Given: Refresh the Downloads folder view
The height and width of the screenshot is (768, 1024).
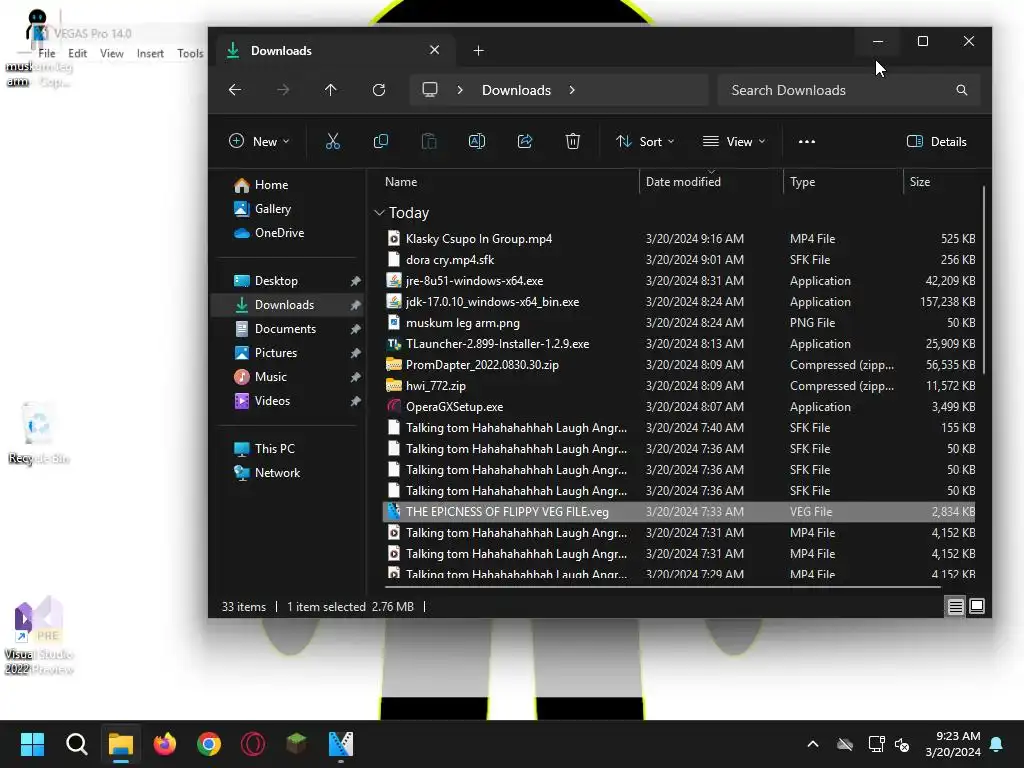Looking at the screenshot, I should coord(379,90).
